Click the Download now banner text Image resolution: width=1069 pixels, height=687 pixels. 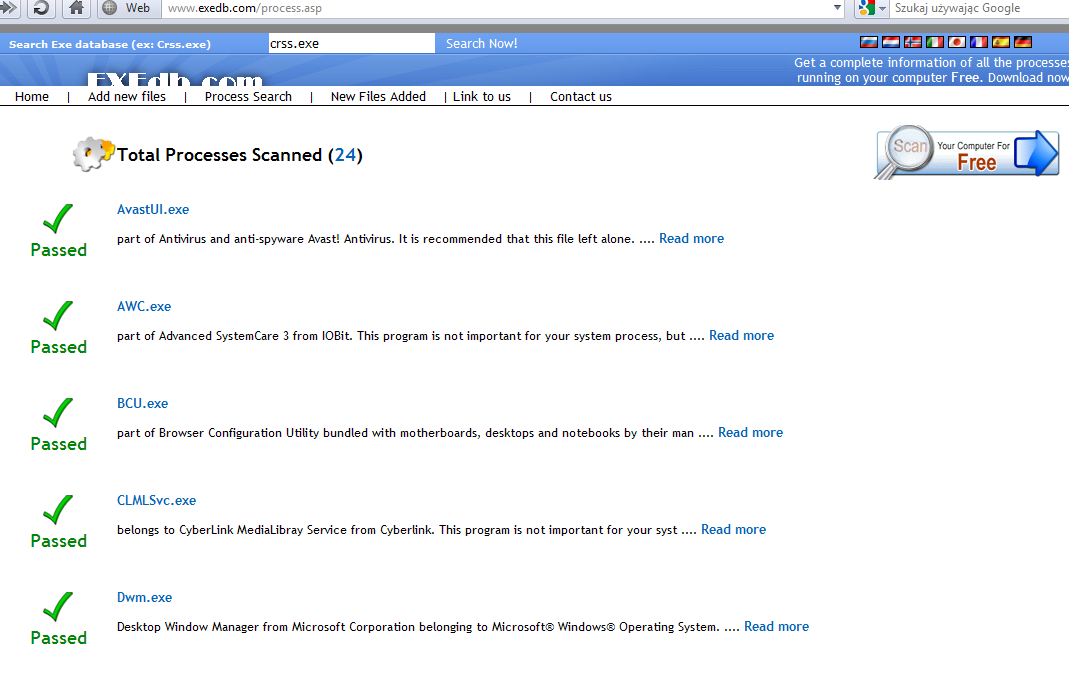click(x=1028, y=78)
